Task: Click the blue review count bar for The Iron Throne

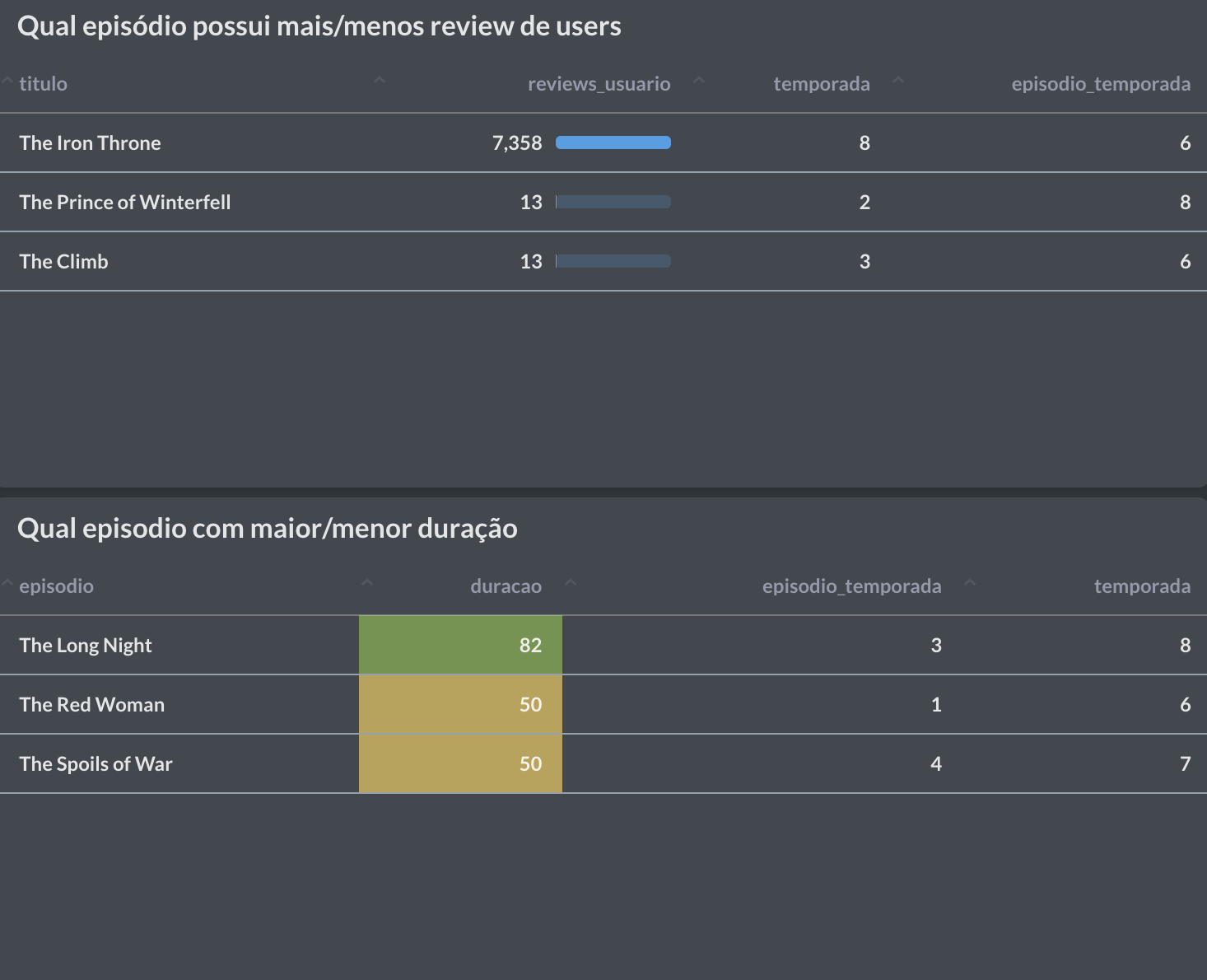Action: pyautogui.click(x=613, y=142)
